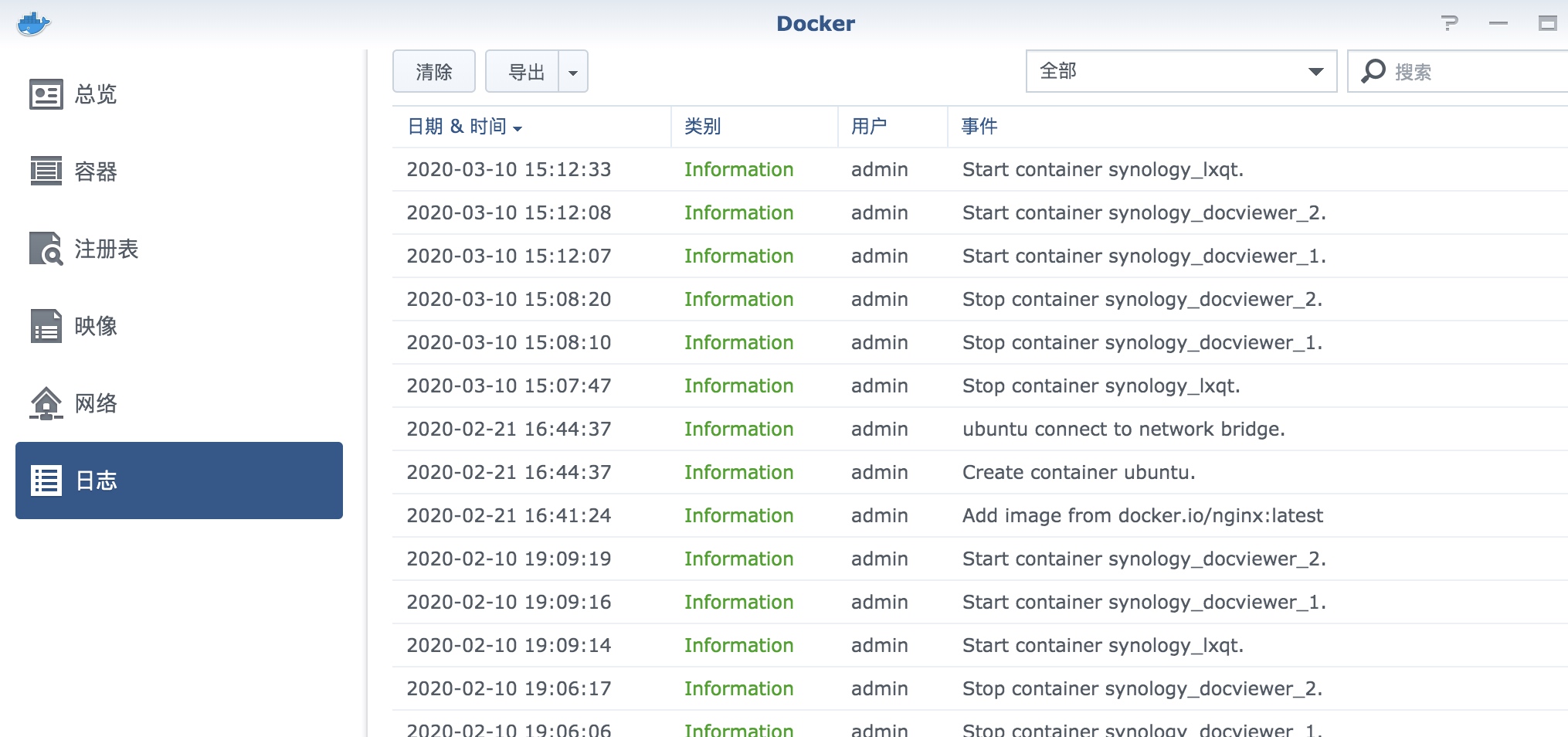Select row dated 2020-02-10 19:09:19
Viewport: 1568px width, 737px height.
pos(980,559)
